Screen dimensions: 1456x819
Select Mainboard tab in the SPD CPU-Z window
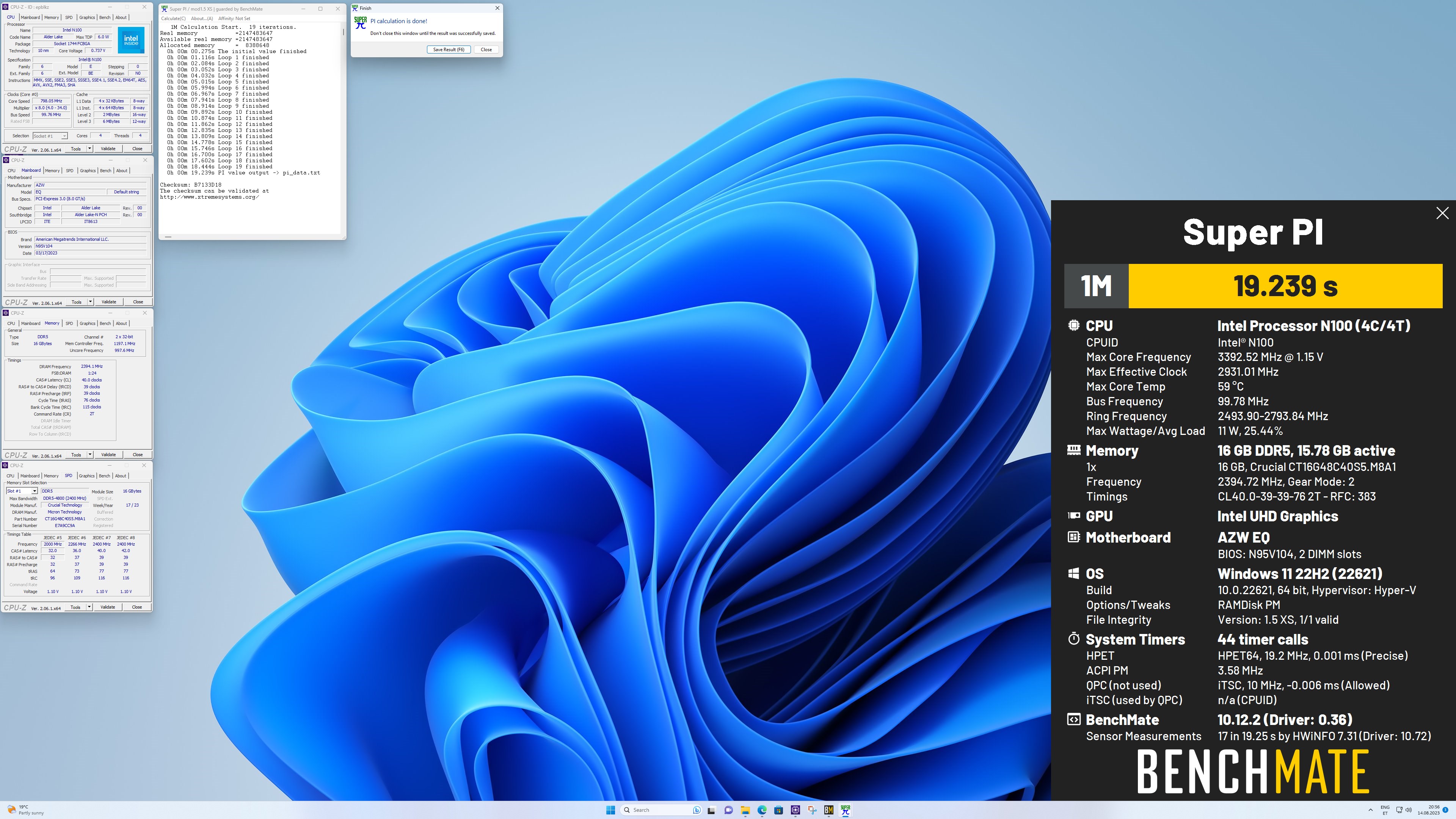(30, 476)
